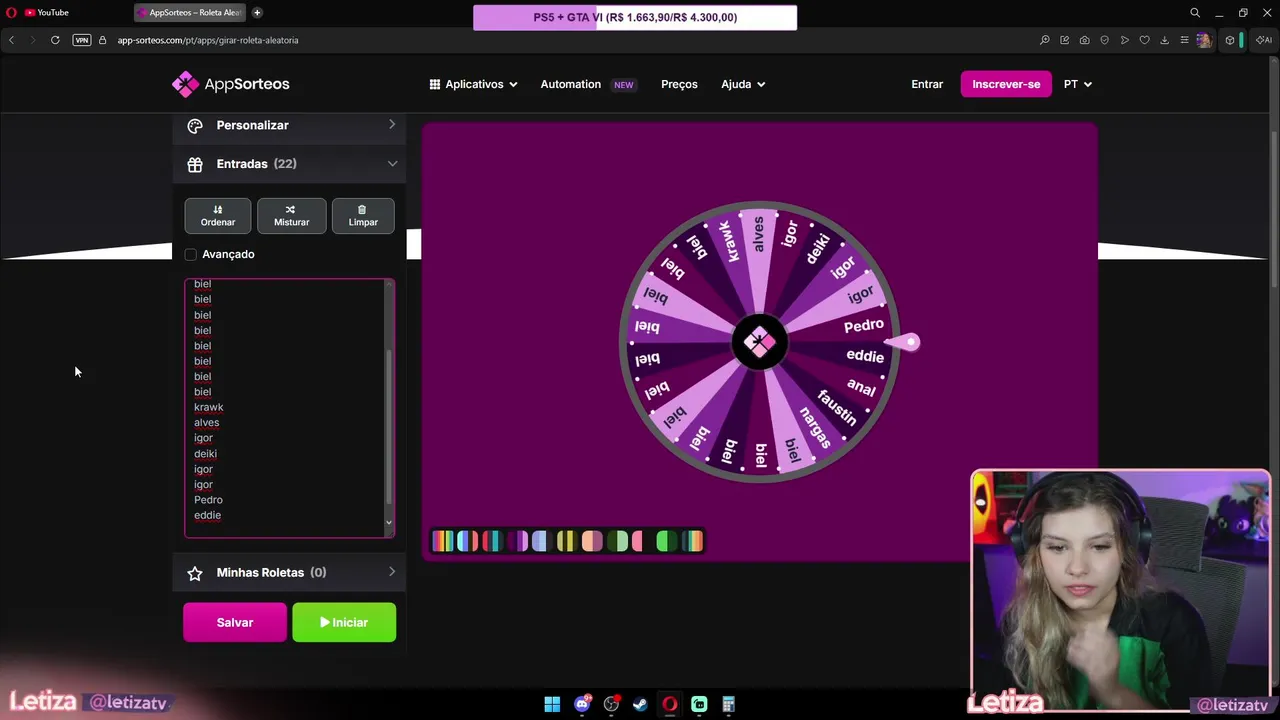Click the Entradas gift icon
The height and width of the screenshot is (720, 1280).
pos(195,164)
